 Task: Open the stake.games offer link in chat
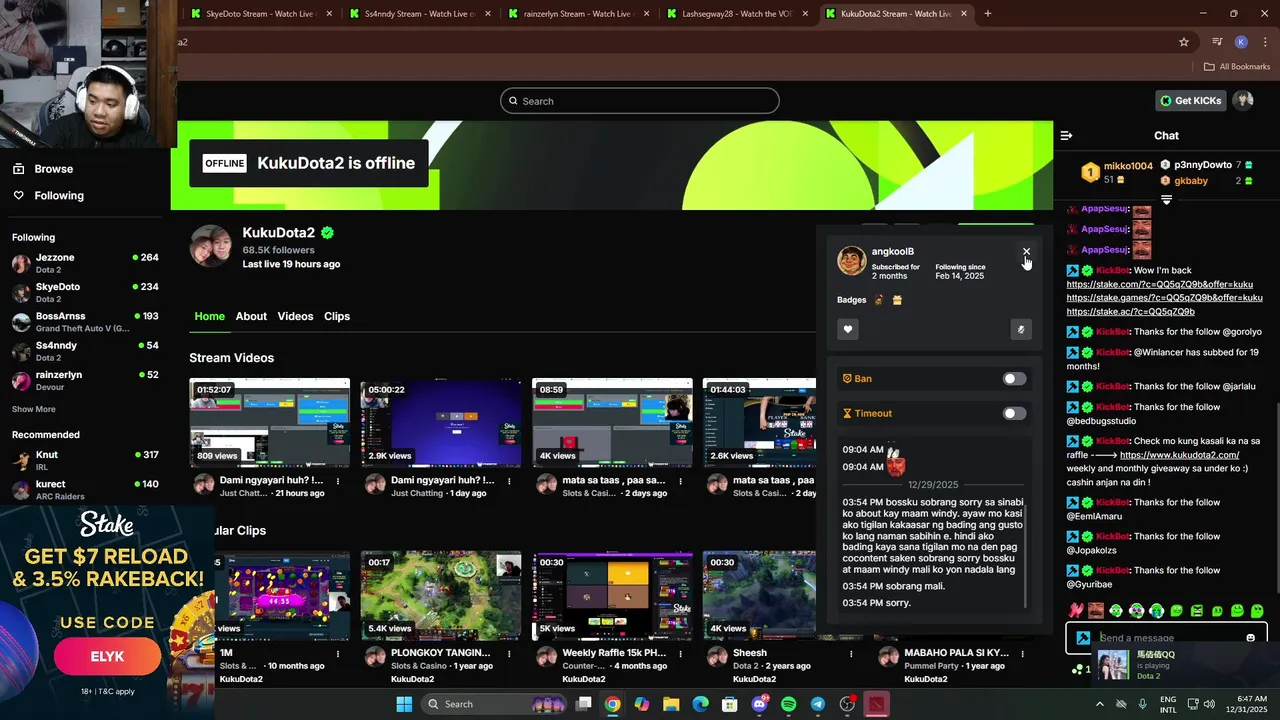pos(1164,298)
